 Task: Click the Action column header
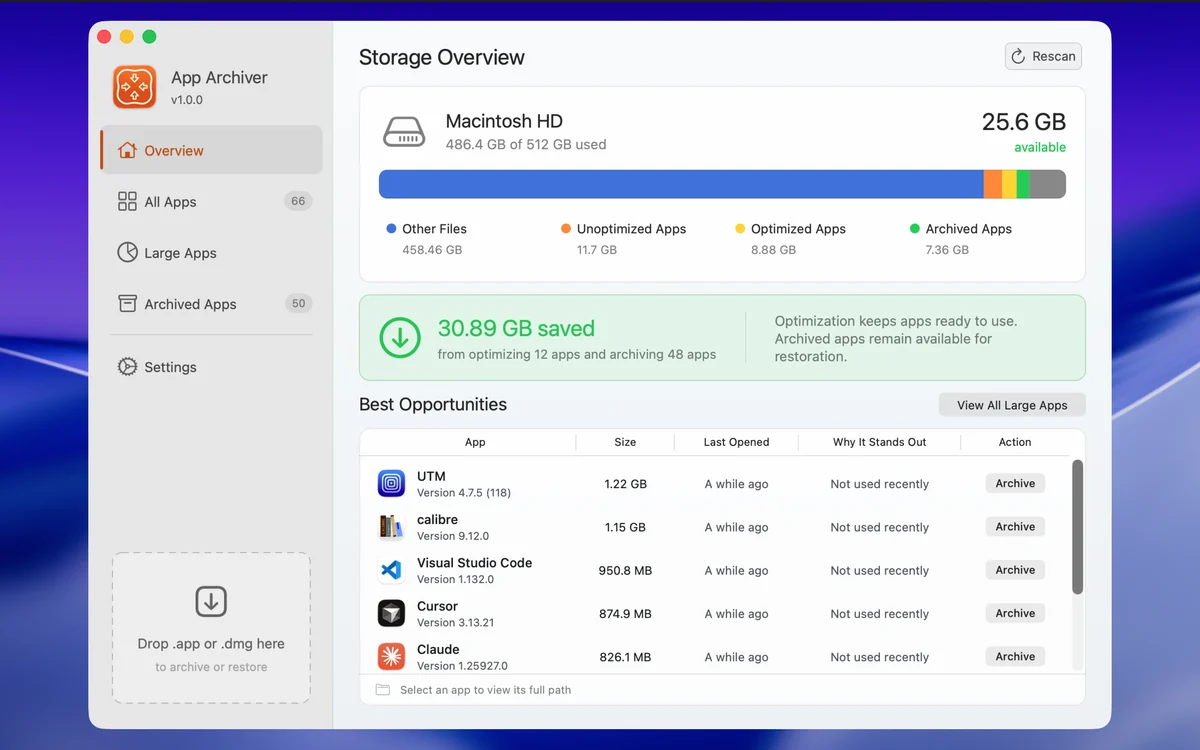[x=1015, y=442]
